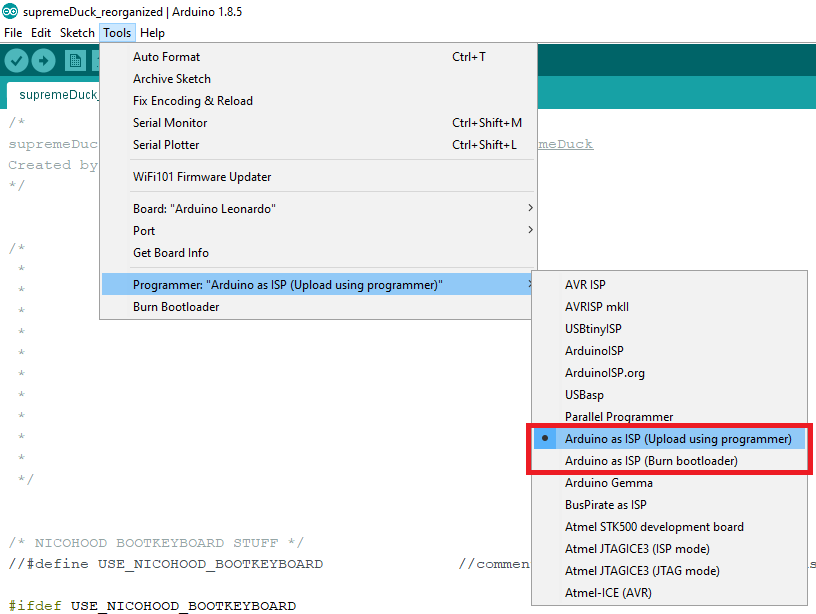
Task: Choose USBasp programmer
Action: point(669,394)
